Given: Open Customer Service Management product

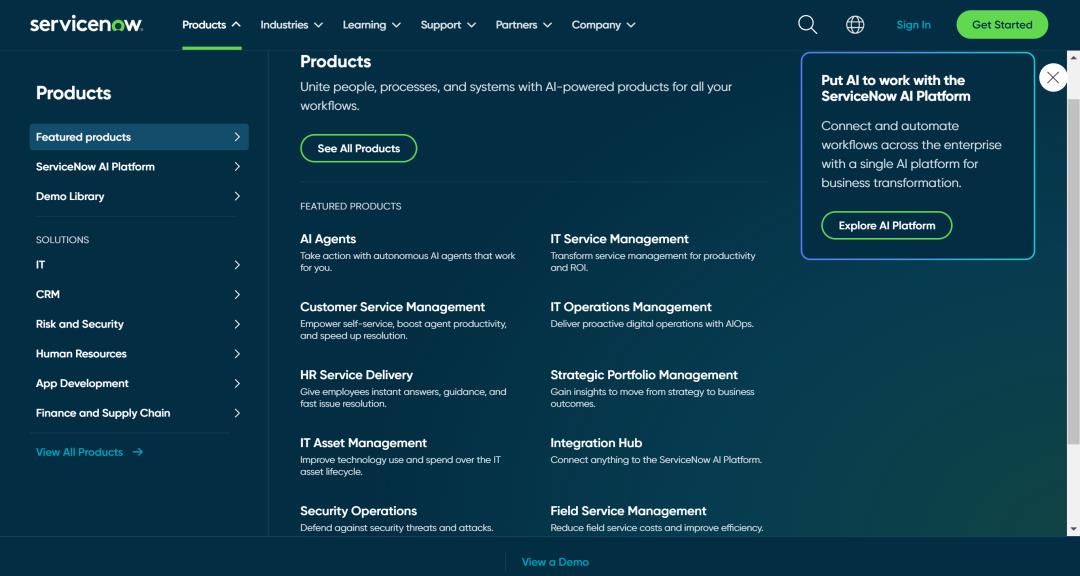Looking at the screenshot, I should 393,307.
